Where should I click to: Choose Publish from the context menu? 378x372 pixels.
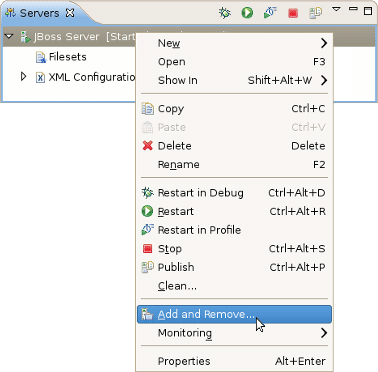[x=234, y=267]
